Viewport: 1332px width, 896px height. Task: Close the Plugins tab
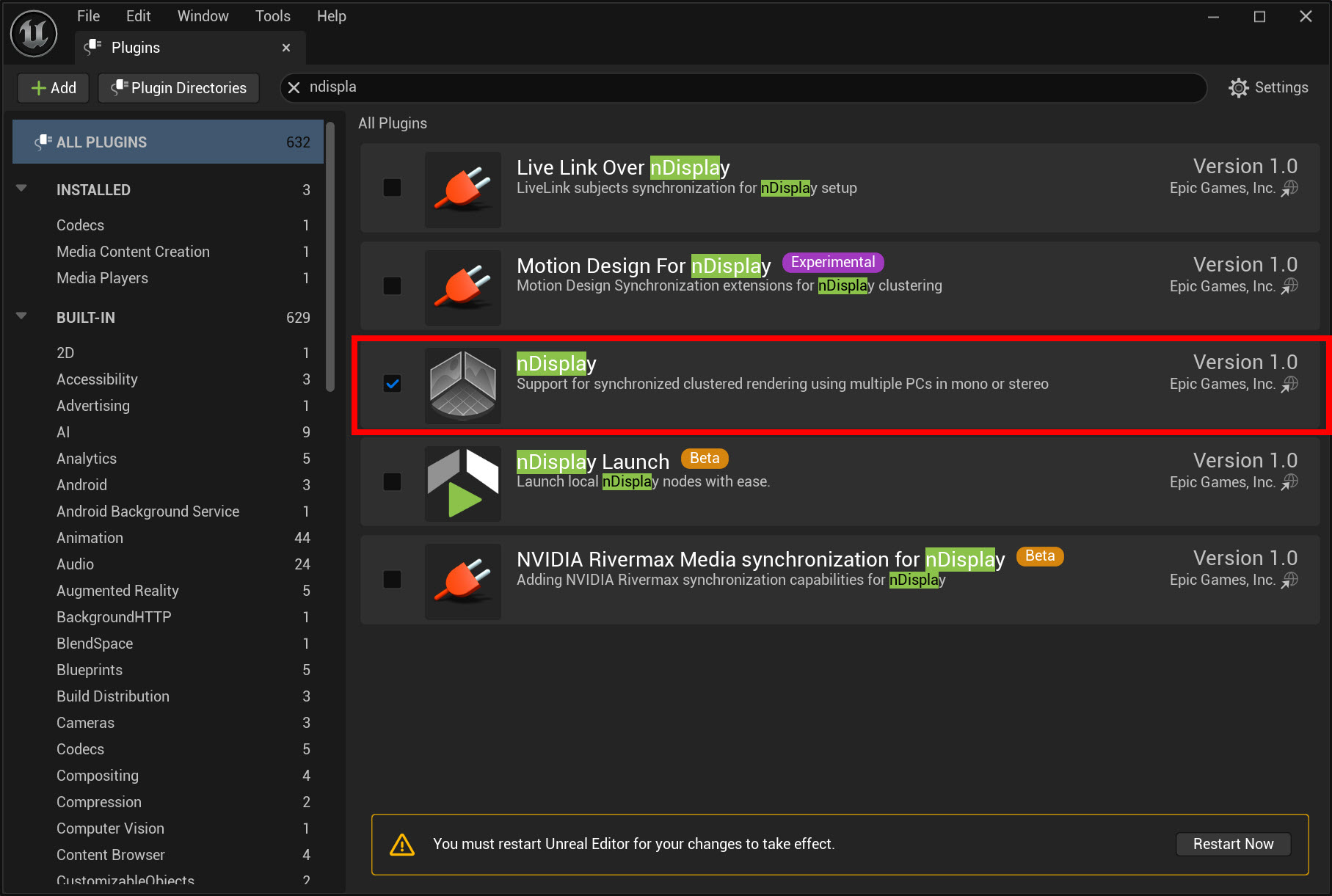point(286,48)
